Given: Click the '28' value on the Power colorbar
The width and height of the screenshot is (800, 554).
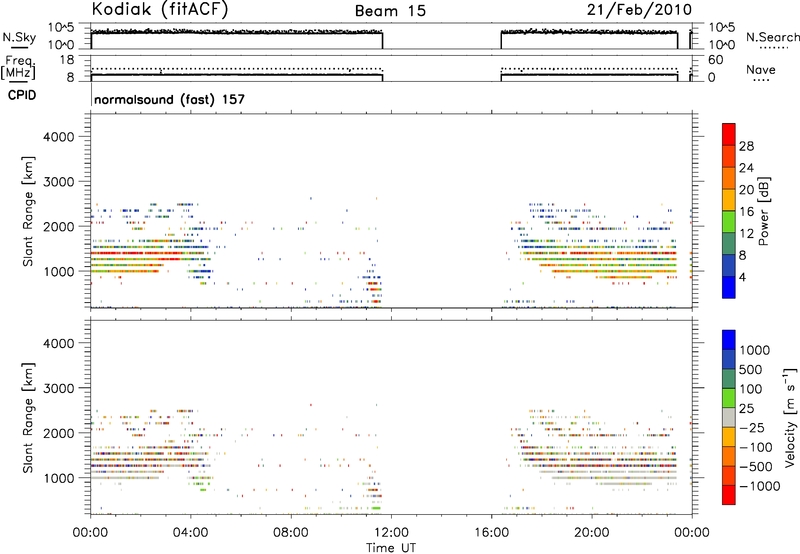Looking at the screenshot, I should coord(746,146).
